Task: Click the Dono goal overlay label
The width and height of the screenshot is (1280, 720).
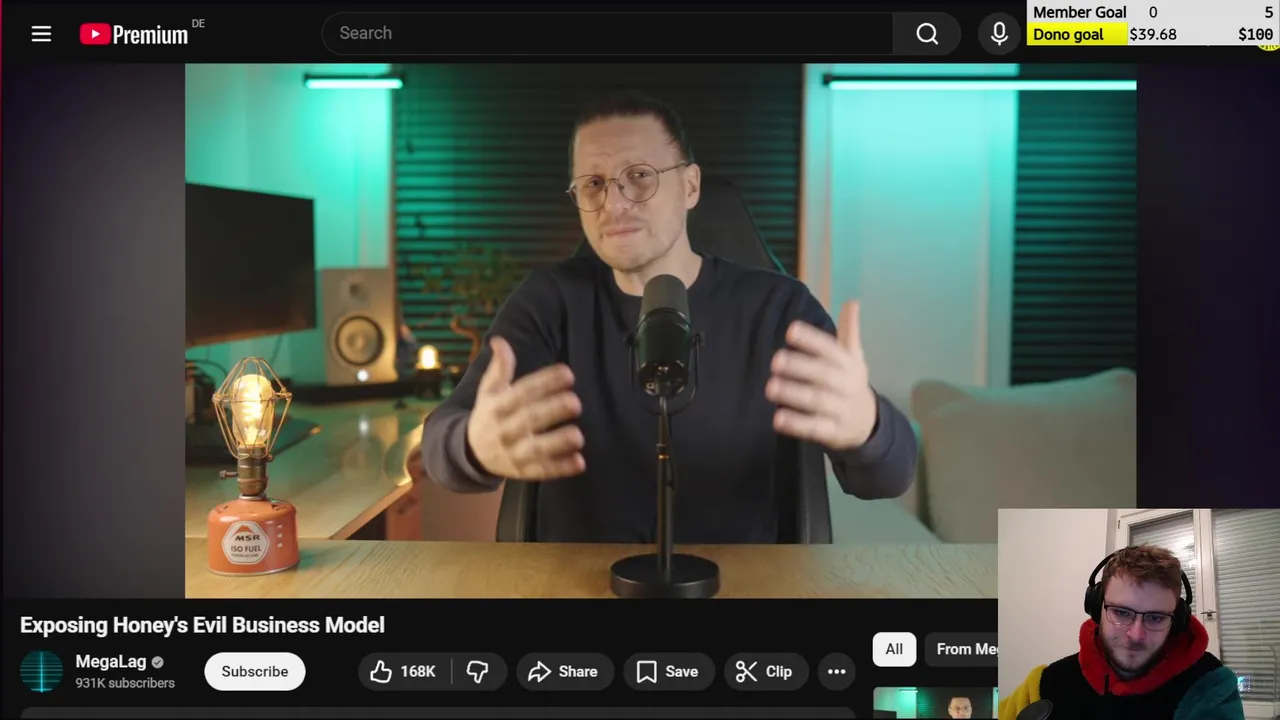Action: (x=1068, y=34)
